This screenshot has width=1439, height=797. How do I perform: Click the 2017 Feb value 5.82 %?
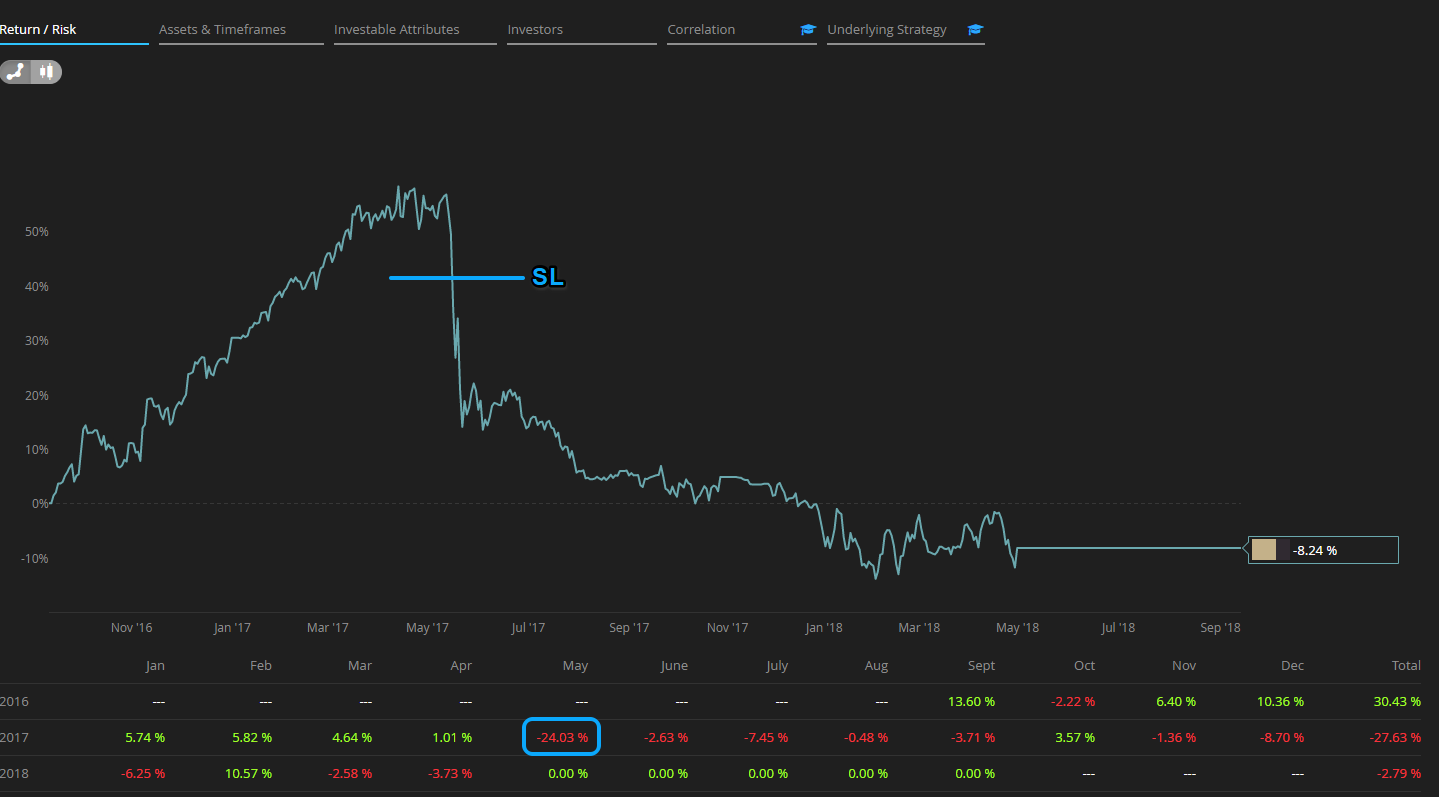251,738
